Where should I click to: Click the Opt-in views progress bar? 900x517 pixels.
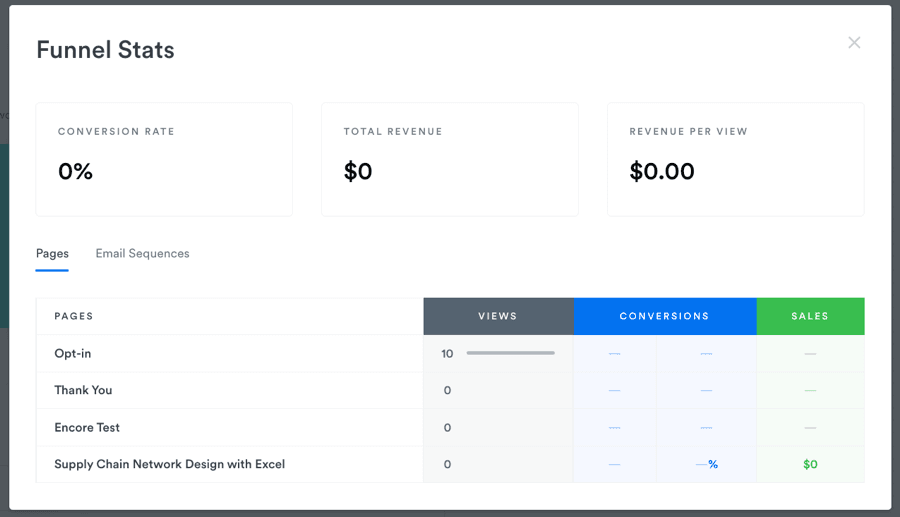click(510, 353)
